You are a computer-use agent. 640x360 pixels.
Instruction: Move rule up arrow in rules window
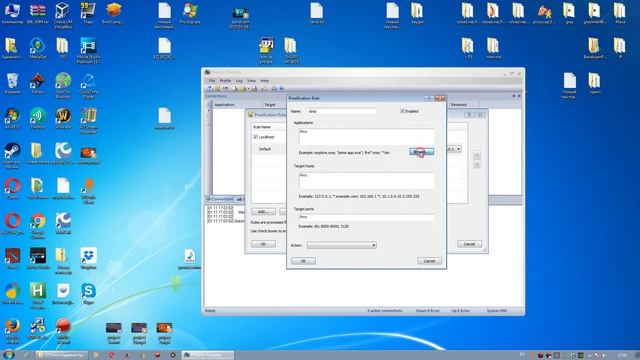click(x=477, y=156)
